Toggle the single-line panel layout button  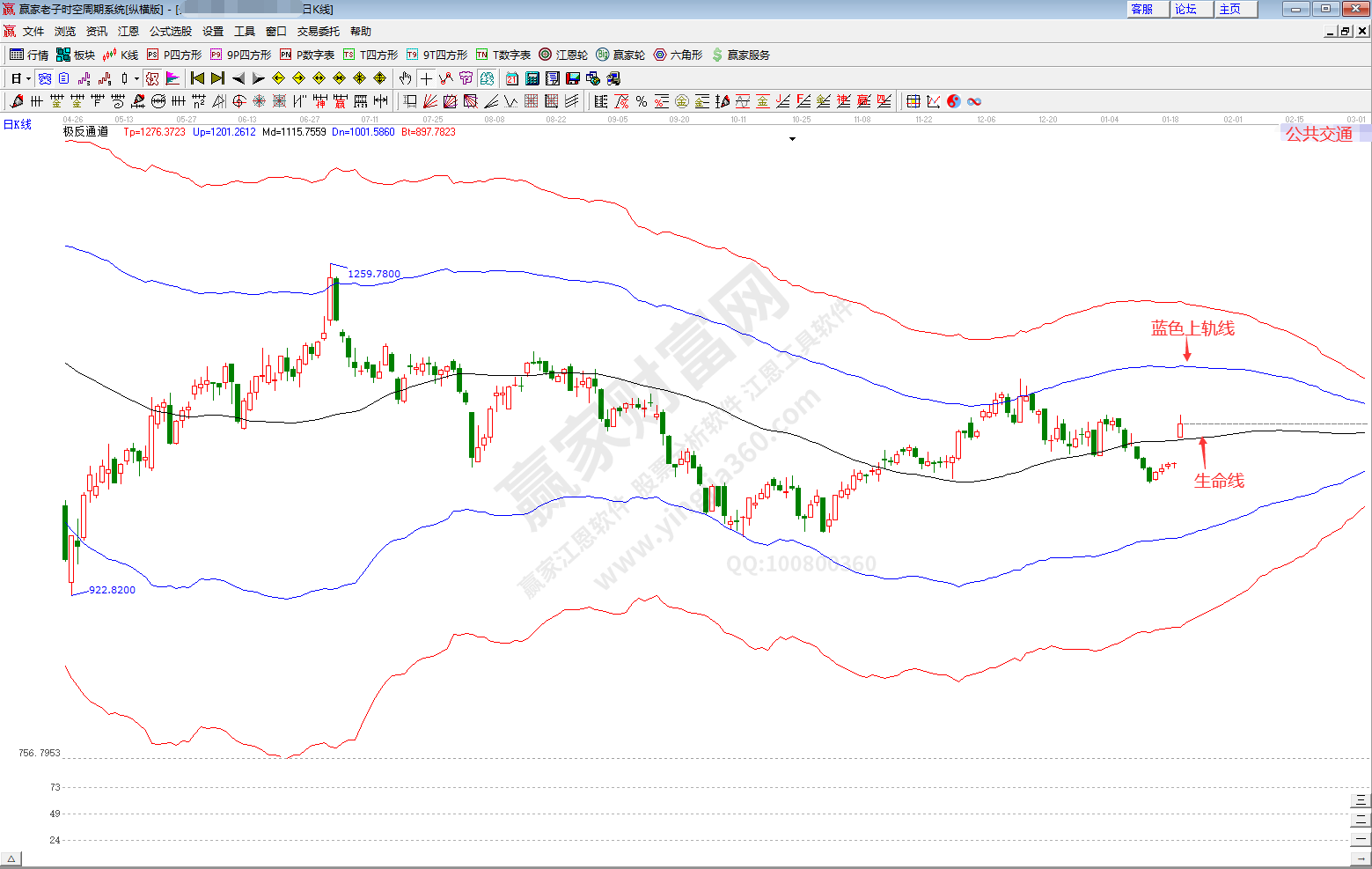coord(1361,839)
